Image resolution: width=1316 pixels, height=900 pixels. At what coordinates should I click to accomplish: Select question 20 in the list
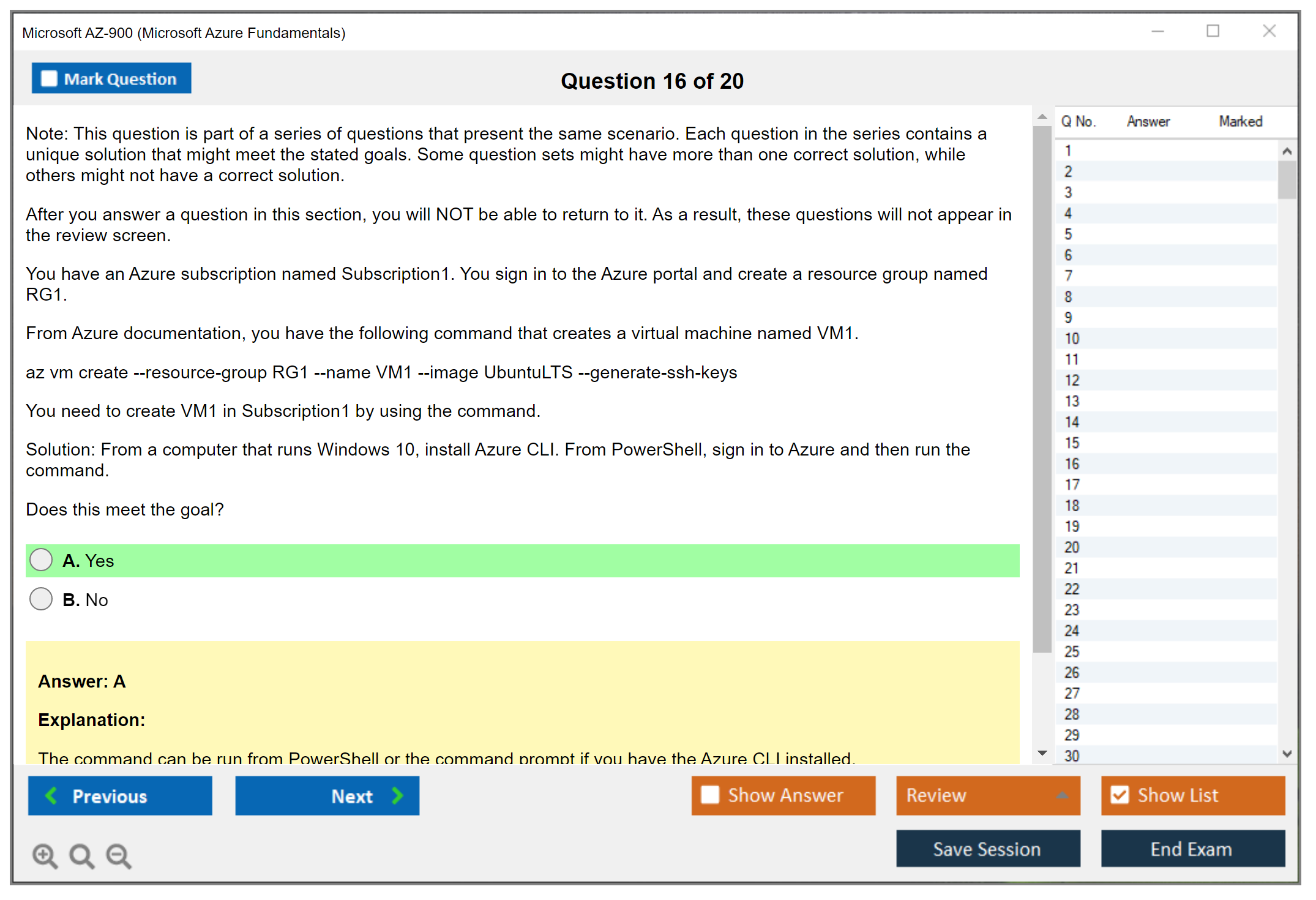pos(1072,547)
